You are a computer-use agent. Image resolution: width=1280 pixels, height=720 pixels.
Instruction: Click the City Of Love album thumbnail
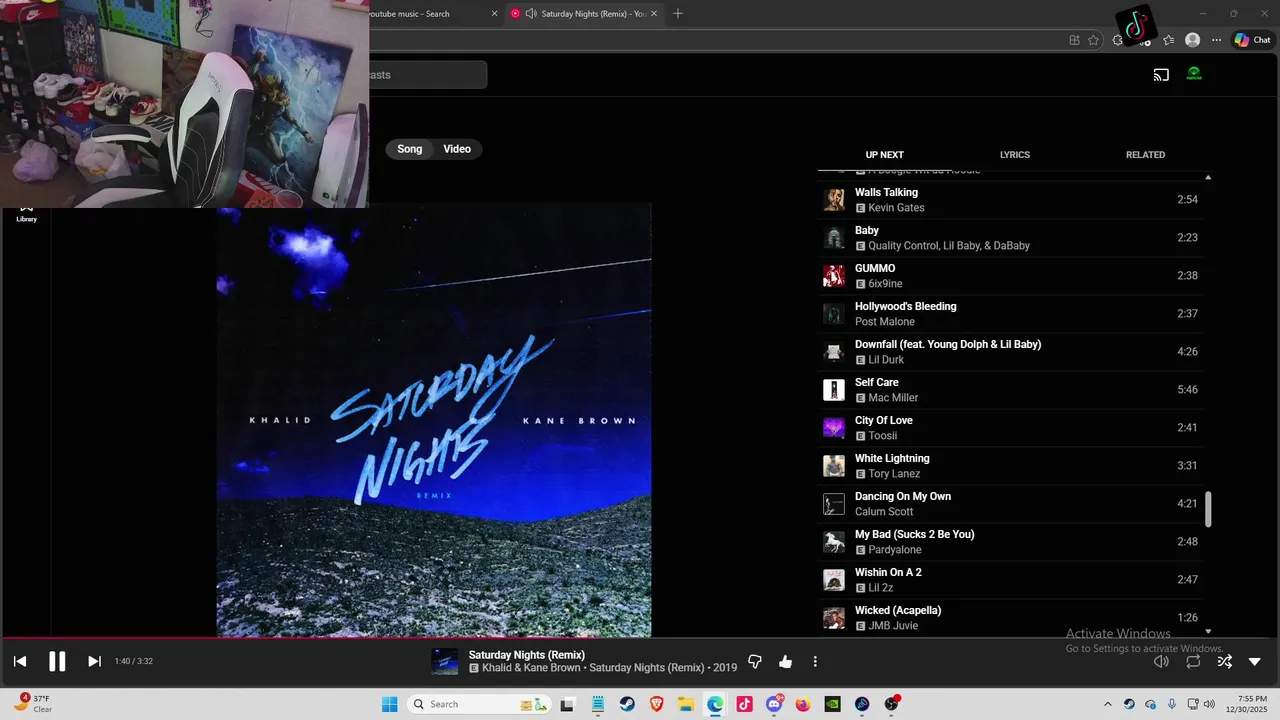click(x=834, y=428)
